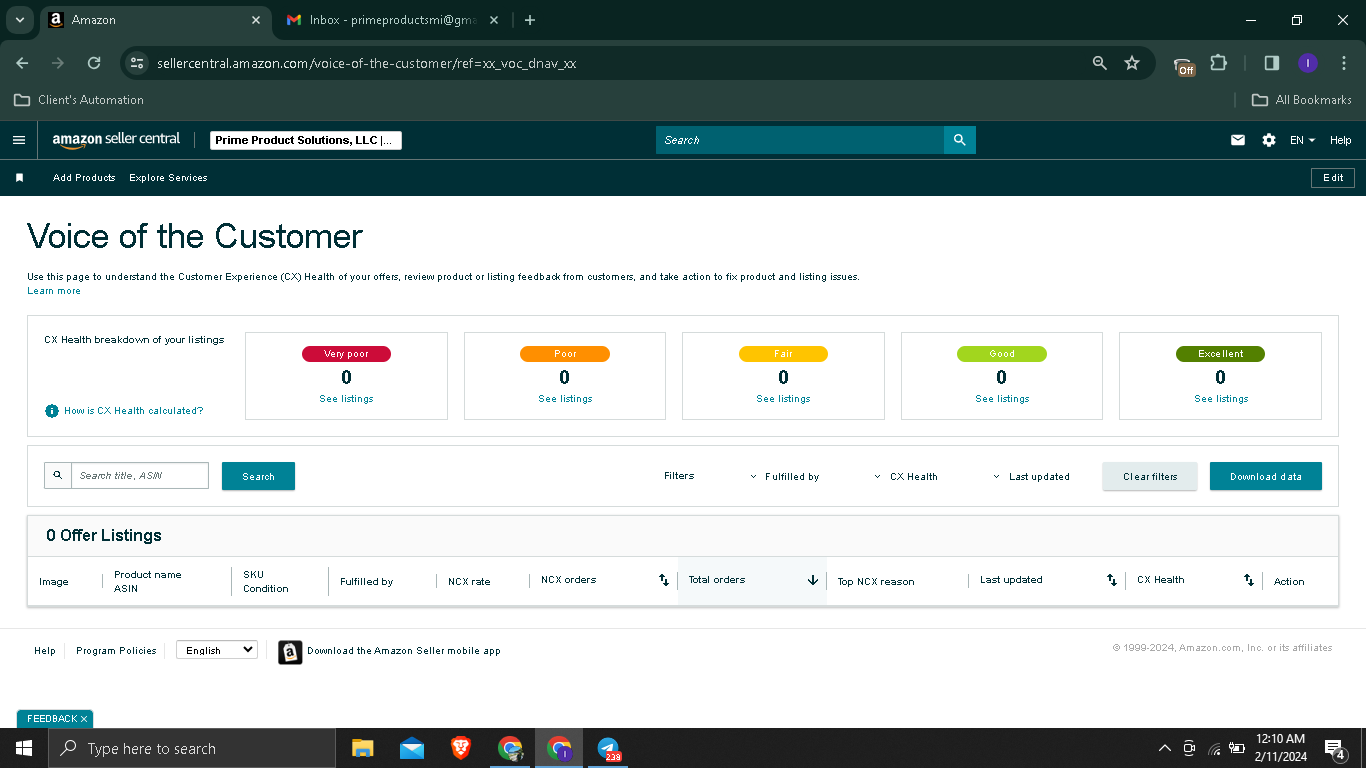This screenshot has width=1366, height=768.
Task: See listings under Good
Action: point(1002,399)
